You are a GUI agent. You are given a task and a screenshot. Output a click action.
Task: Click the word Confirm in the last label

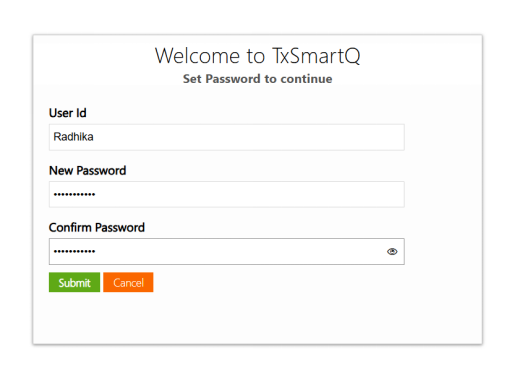coord(70,227)
